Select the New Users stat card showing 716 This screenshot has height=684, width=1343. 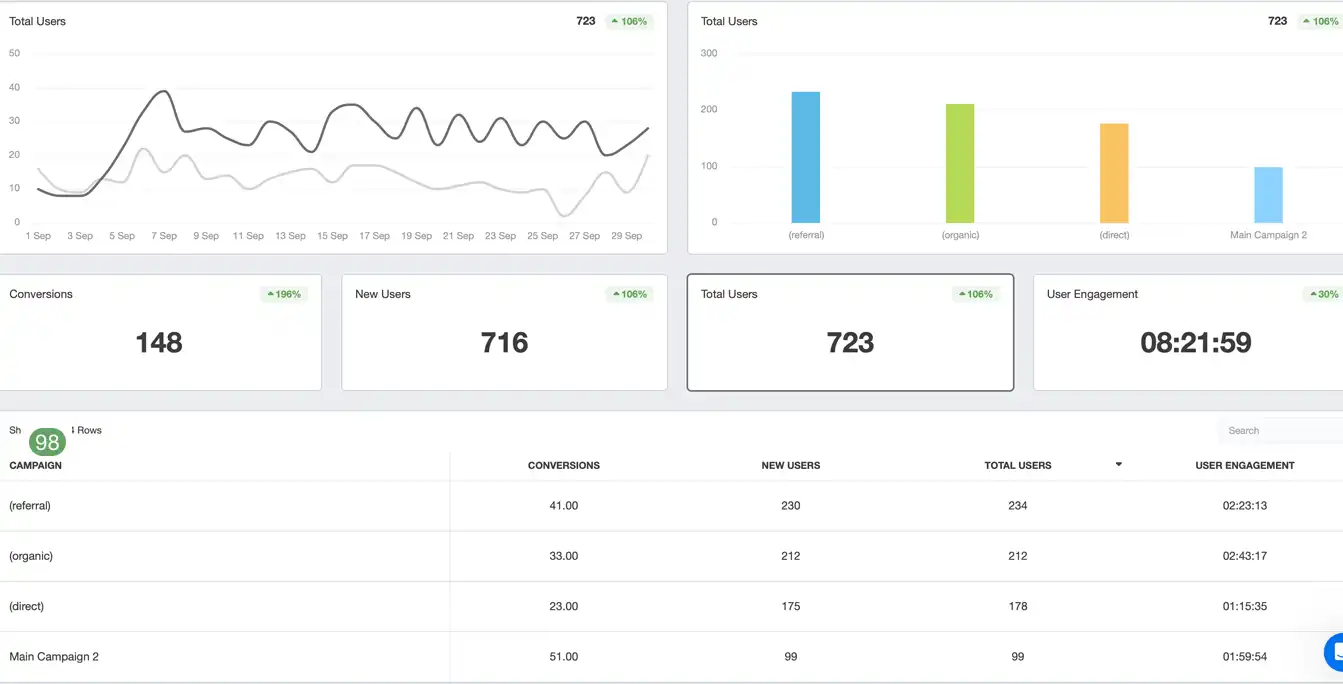tap(504, 332)
